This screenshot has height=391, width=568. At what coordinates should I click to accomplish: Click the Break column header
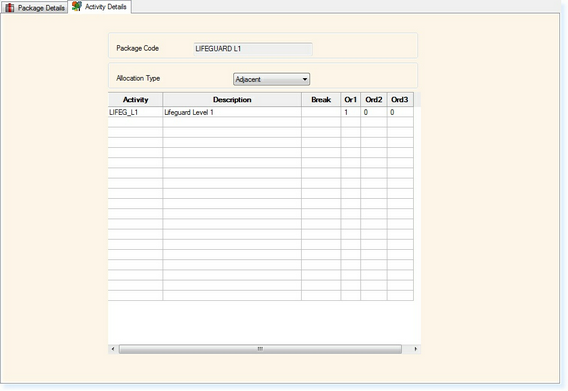321,100
